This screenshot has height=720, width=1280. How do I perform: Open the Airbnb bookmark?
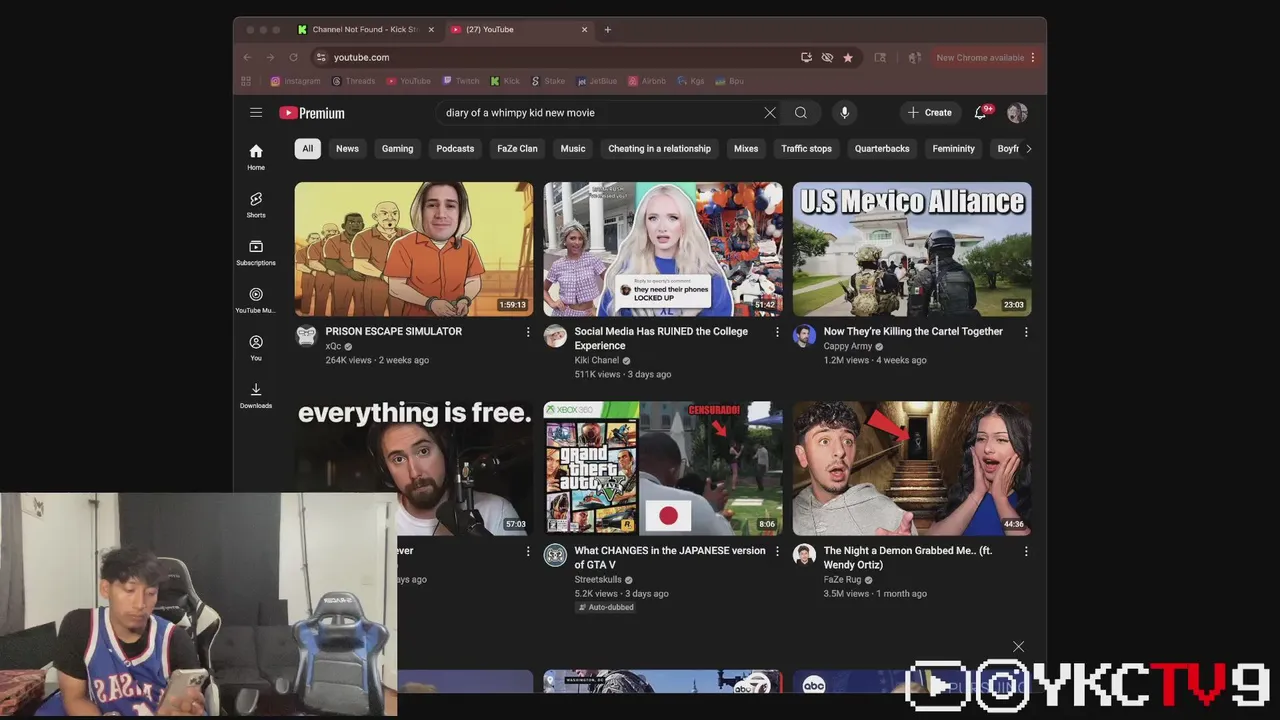coord(646,81)
